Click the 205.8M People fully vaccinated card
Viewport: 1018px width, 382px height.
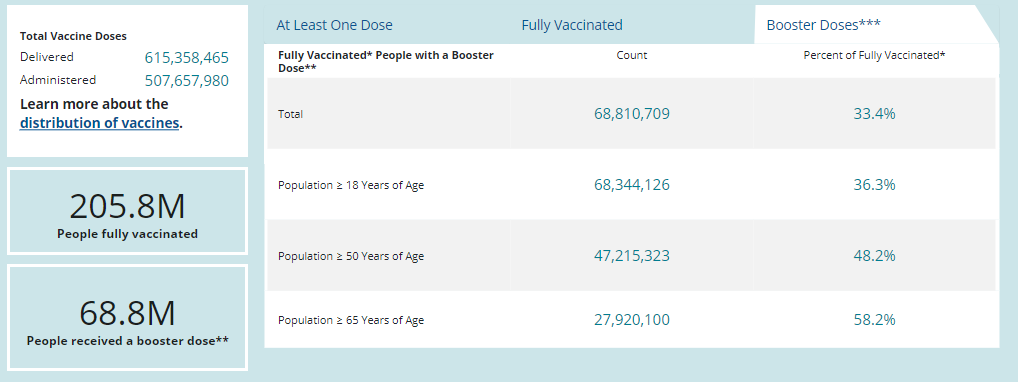127,211
